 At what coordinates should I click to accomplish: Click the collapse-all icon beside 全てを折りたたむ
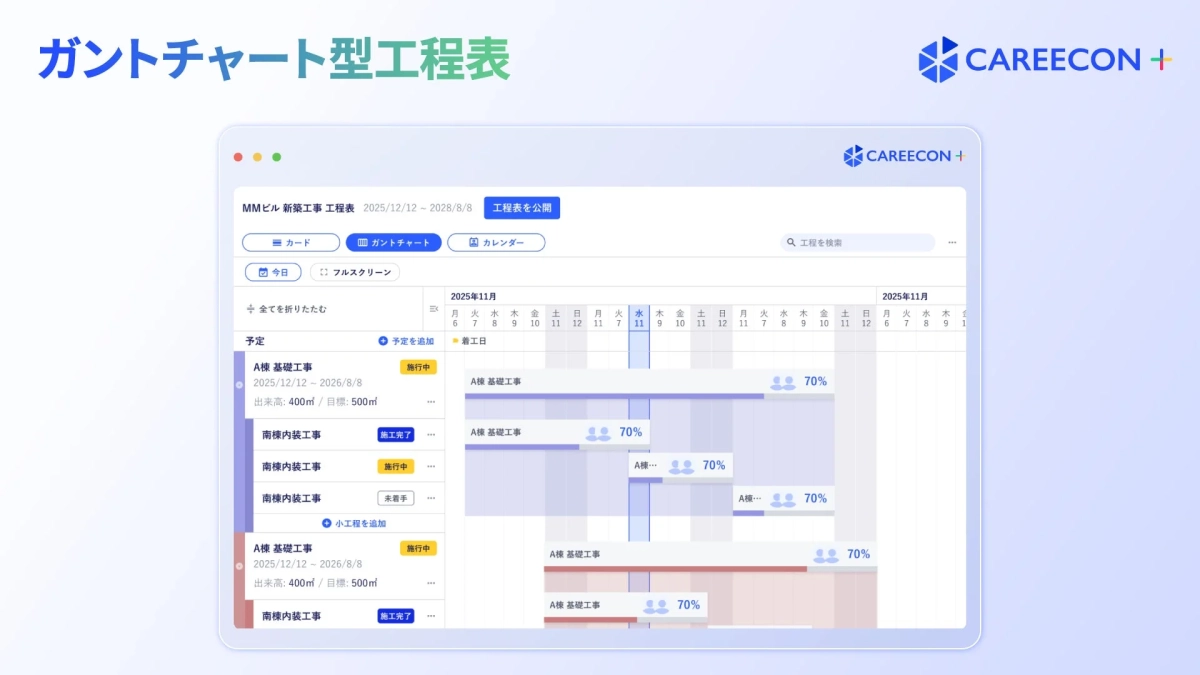coord(250,310)
